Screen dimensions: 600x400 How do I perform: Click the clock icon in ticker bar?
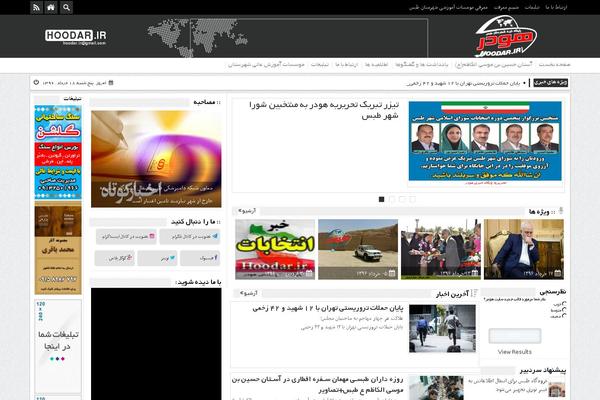[x=36, y=83]
